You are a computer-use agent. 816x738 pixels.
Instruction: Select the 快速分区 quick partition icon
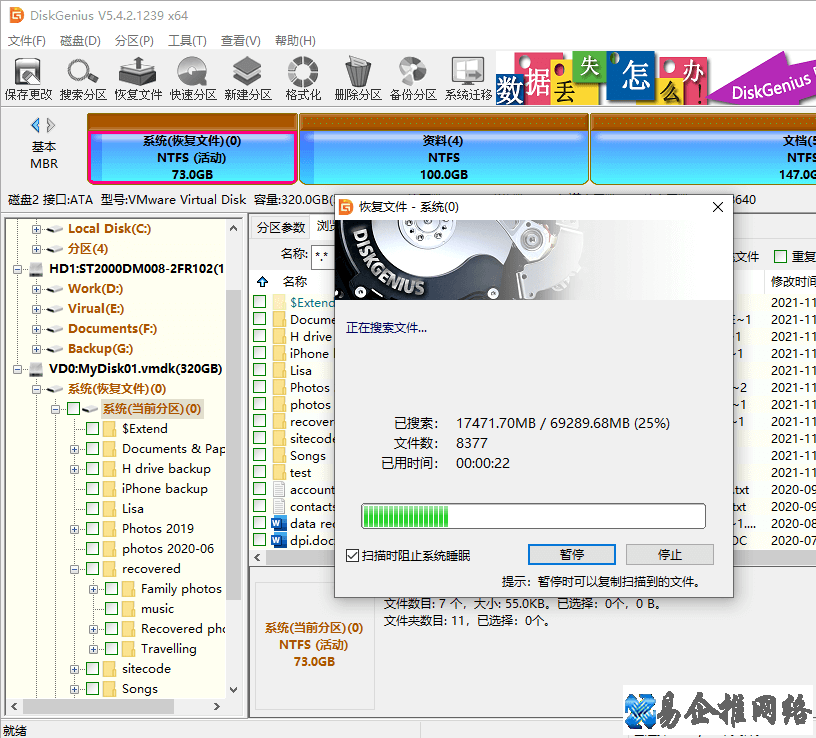[193, 78]
